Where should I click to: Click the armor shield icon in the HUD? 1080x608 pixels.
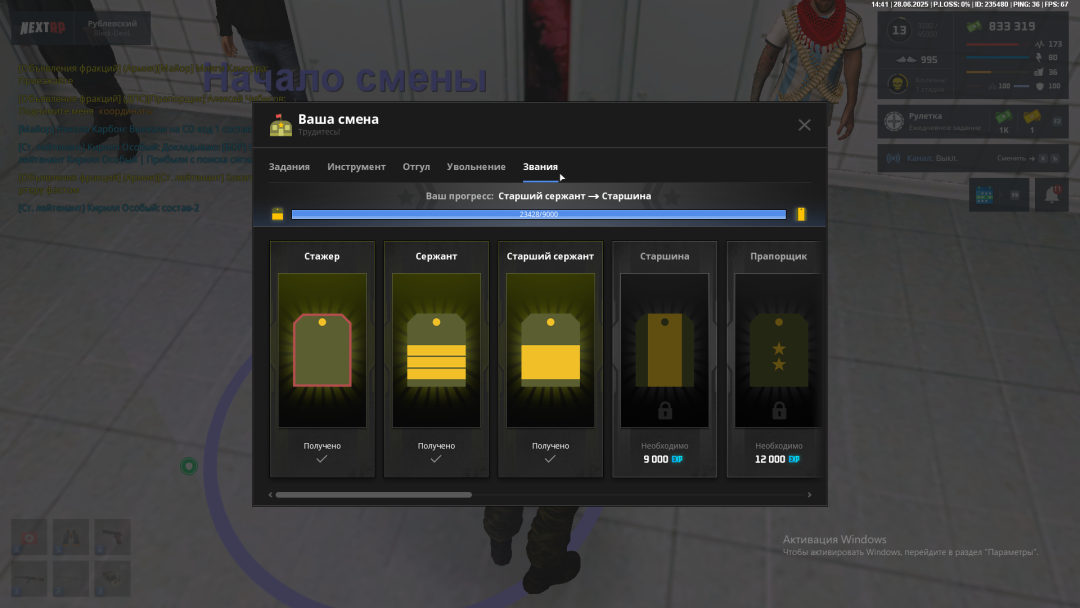coord(1040,86)
